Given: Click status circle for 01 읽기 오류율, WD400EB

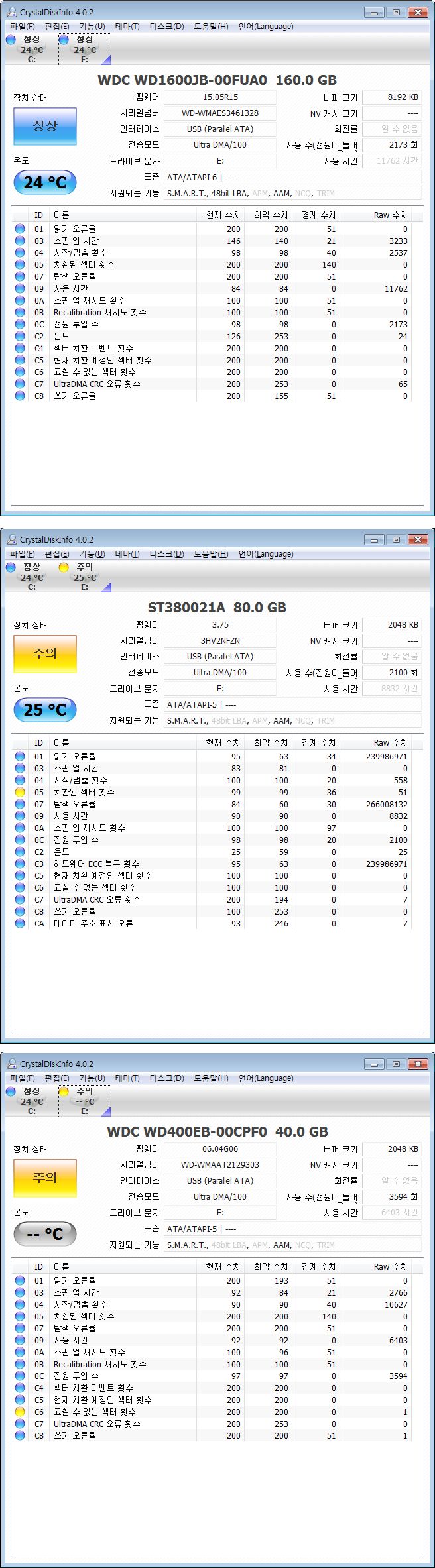Looking at the screenshot, I should coord(20,1280).
